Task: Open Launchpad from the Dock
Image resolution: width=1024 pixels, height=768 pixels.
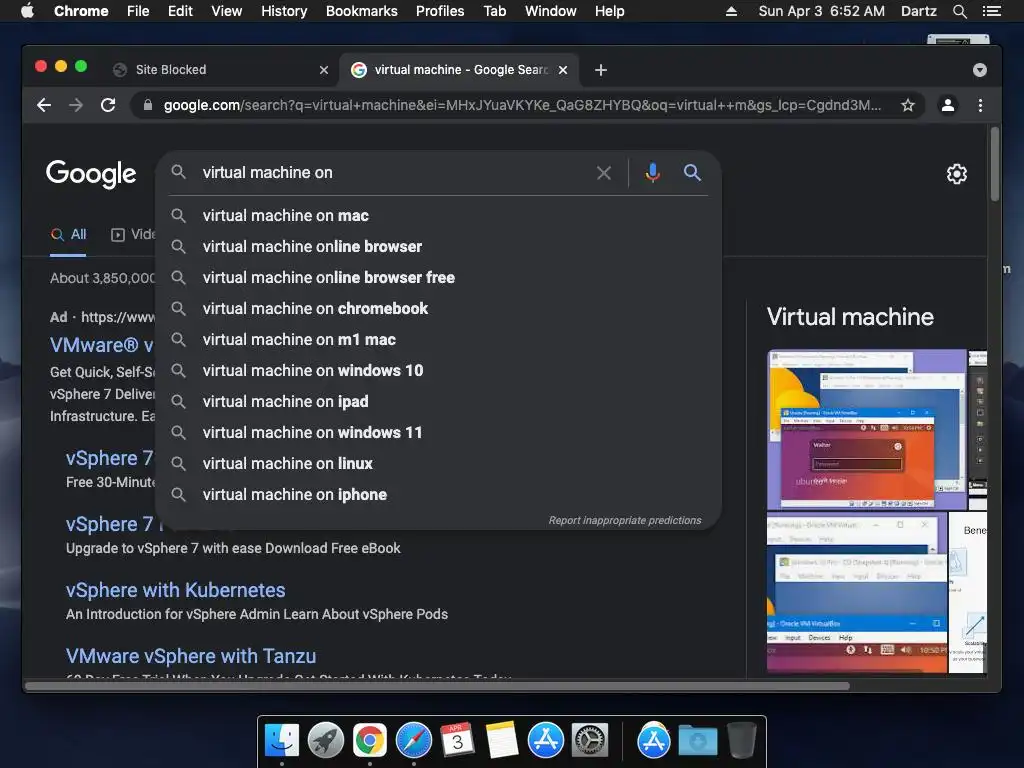Action: 325,741
